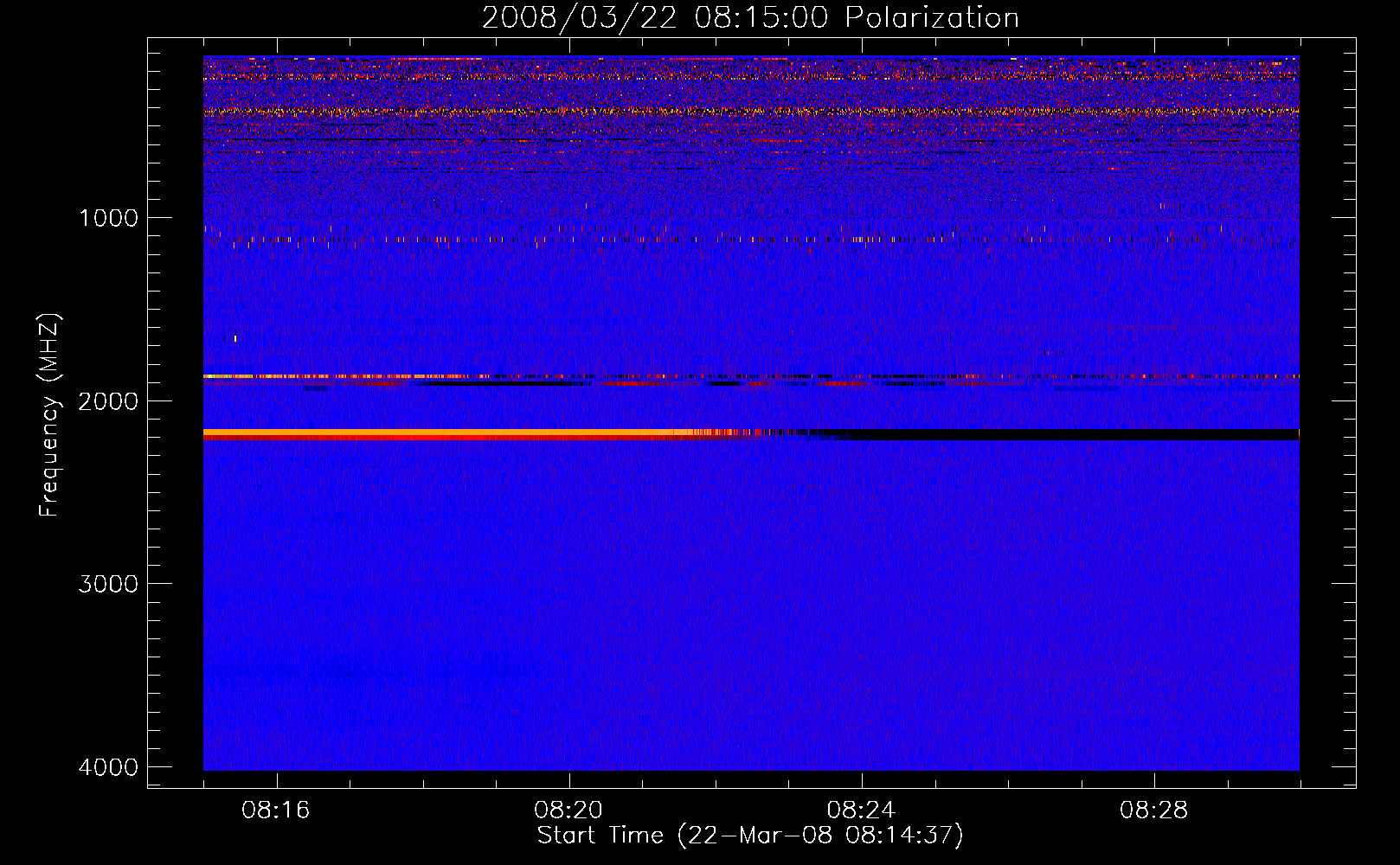Click the thin interference line near 1870 MHz

point(751,376)
